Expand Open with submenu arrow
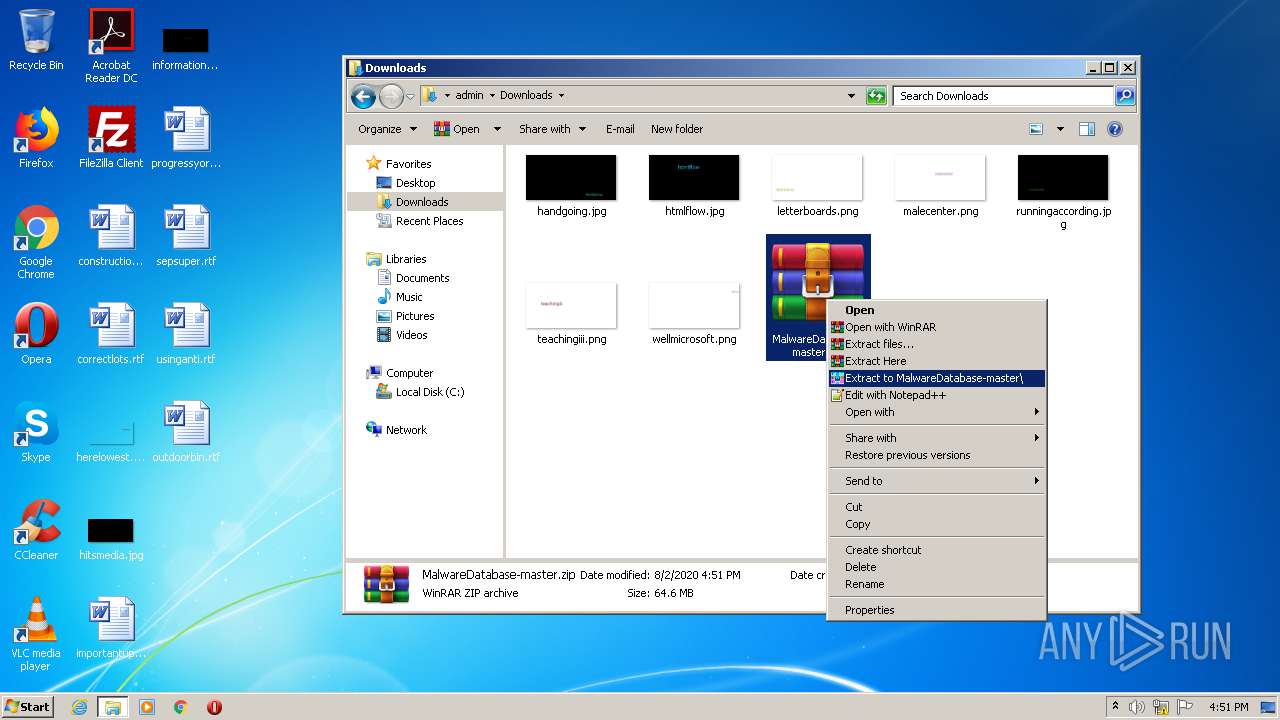Screen dimensions: 1280x720 click(1036, 412)
